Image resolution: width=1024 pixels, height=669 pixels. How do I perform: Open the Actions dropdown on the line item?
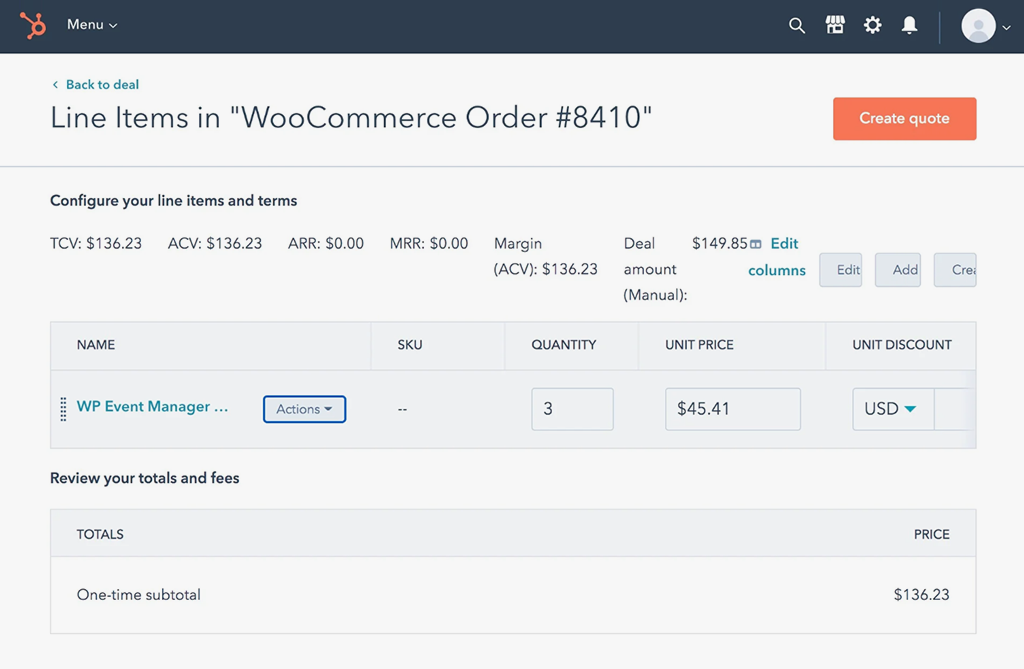point(304,409)
